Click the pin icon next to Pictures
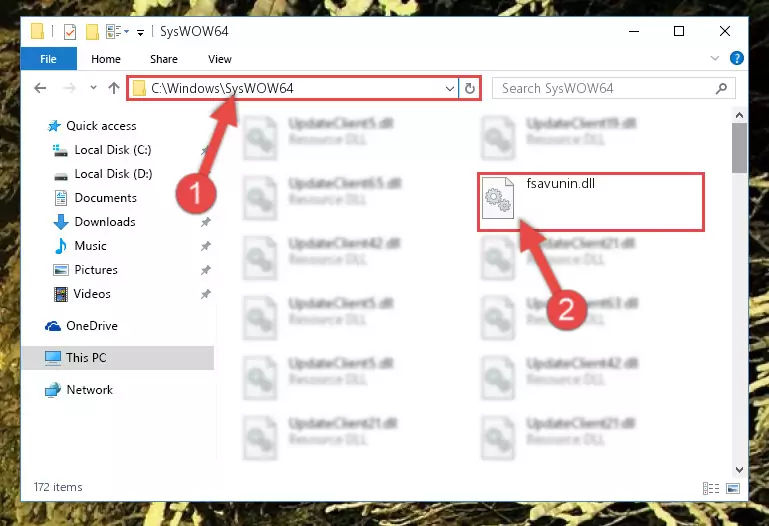Screen dimensions: 769x526 click(205, 270)
